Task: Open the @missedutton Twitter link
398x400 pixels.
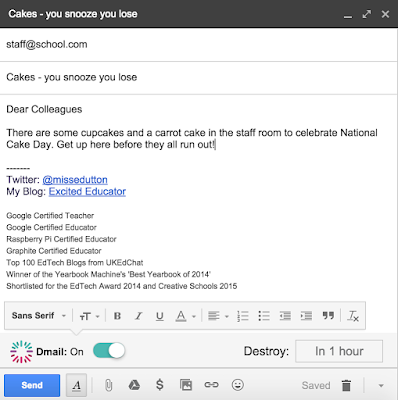Action: click(x=75, y=180)
